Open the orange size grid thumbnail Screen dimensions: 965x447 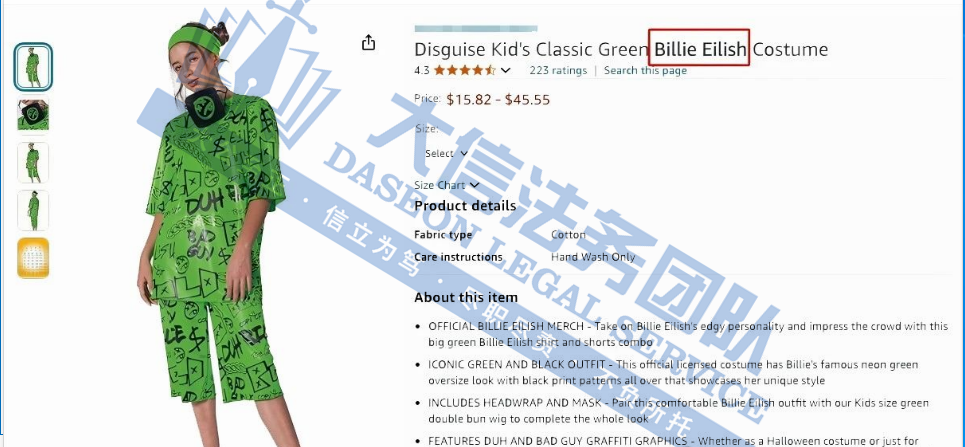(x=33, y=258)
